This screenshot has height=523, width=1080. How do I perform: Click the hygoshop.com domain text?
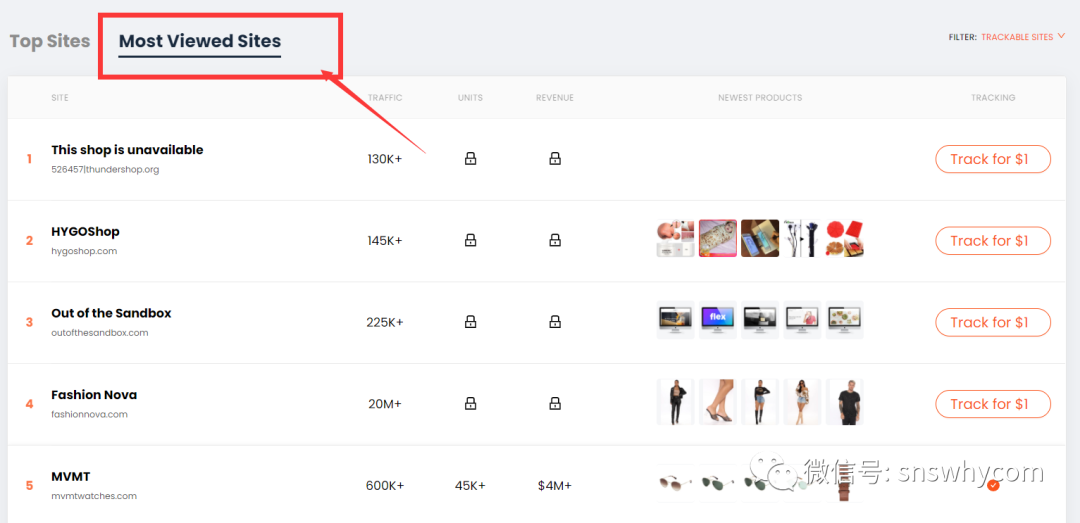84,252
